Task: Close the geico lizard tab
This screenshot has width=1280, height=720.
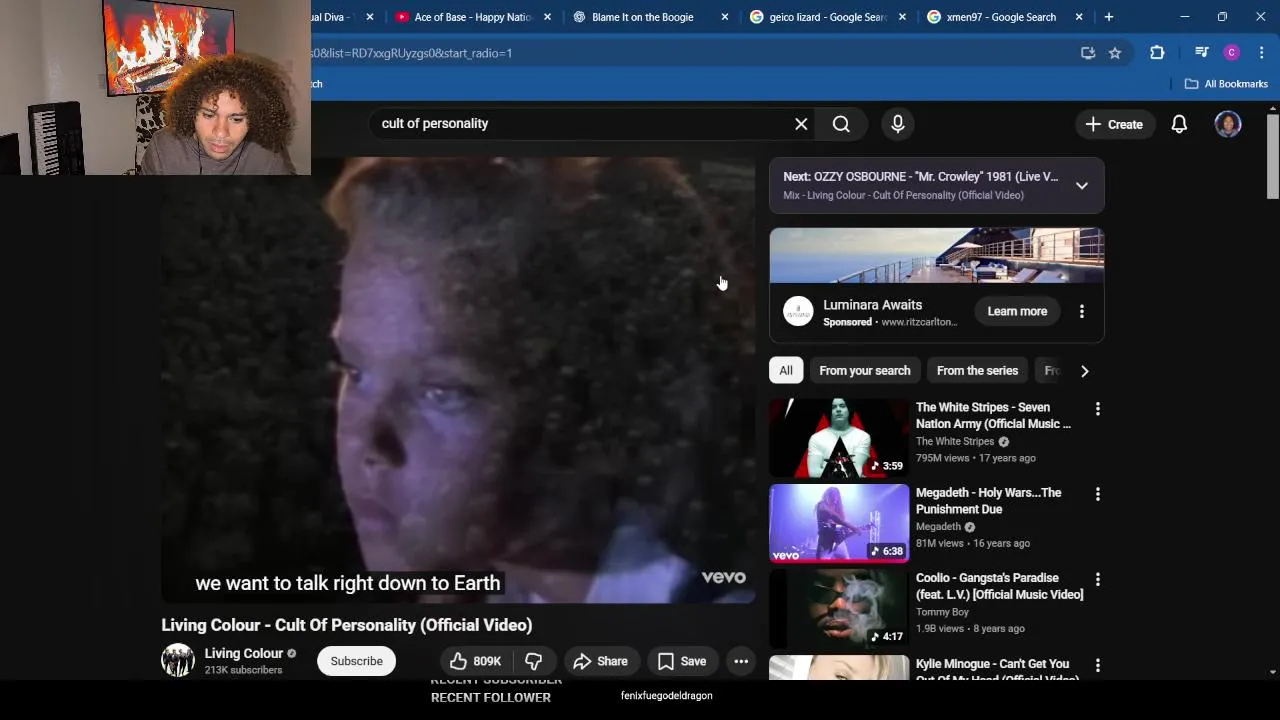Action: pos(902,17)
